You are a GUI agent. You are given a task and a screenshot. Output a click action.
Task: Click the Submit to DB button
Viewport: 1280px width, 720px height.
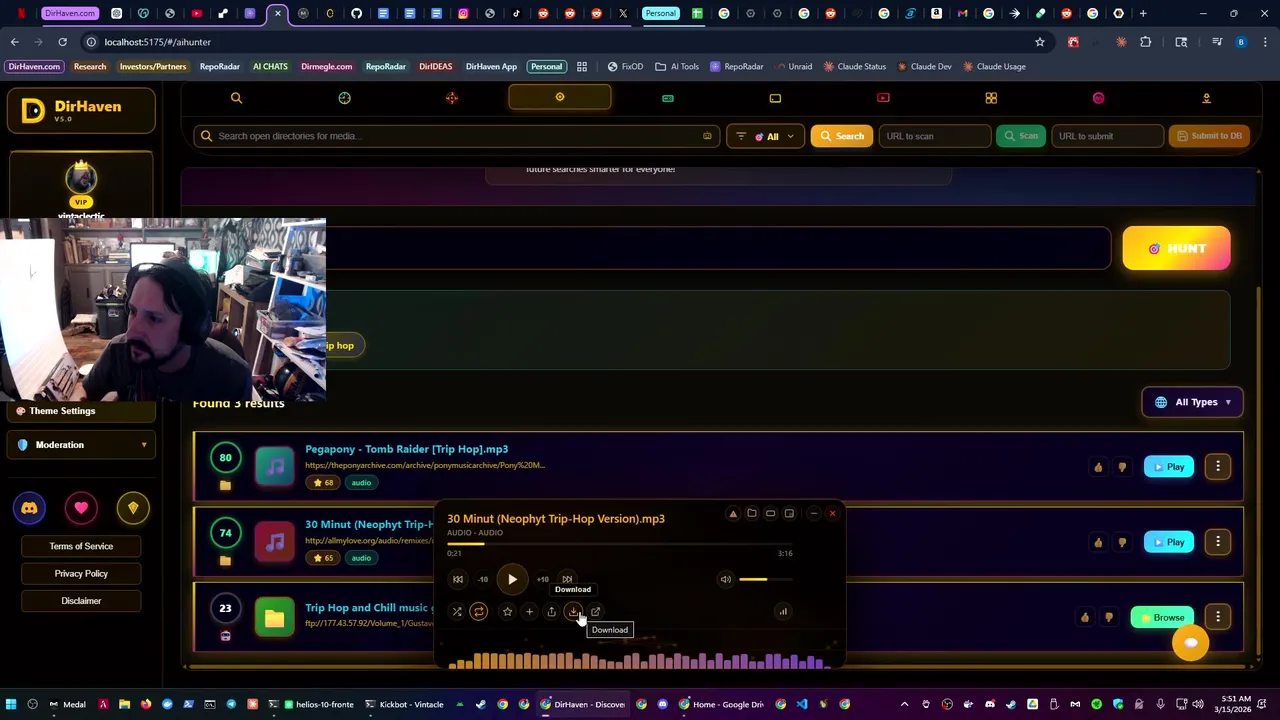(x=1209, y=136)
